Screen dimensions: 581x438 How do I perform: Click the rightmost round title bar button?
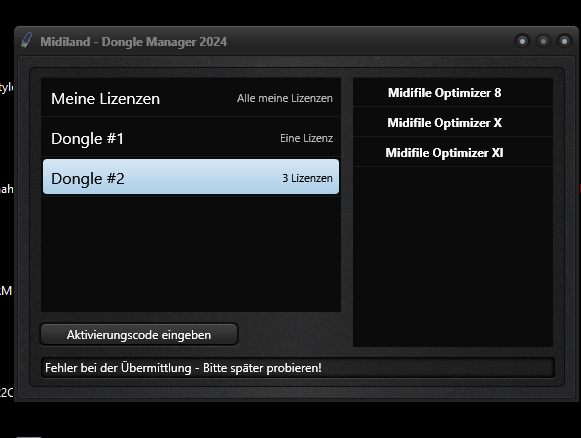click(564, 41)
